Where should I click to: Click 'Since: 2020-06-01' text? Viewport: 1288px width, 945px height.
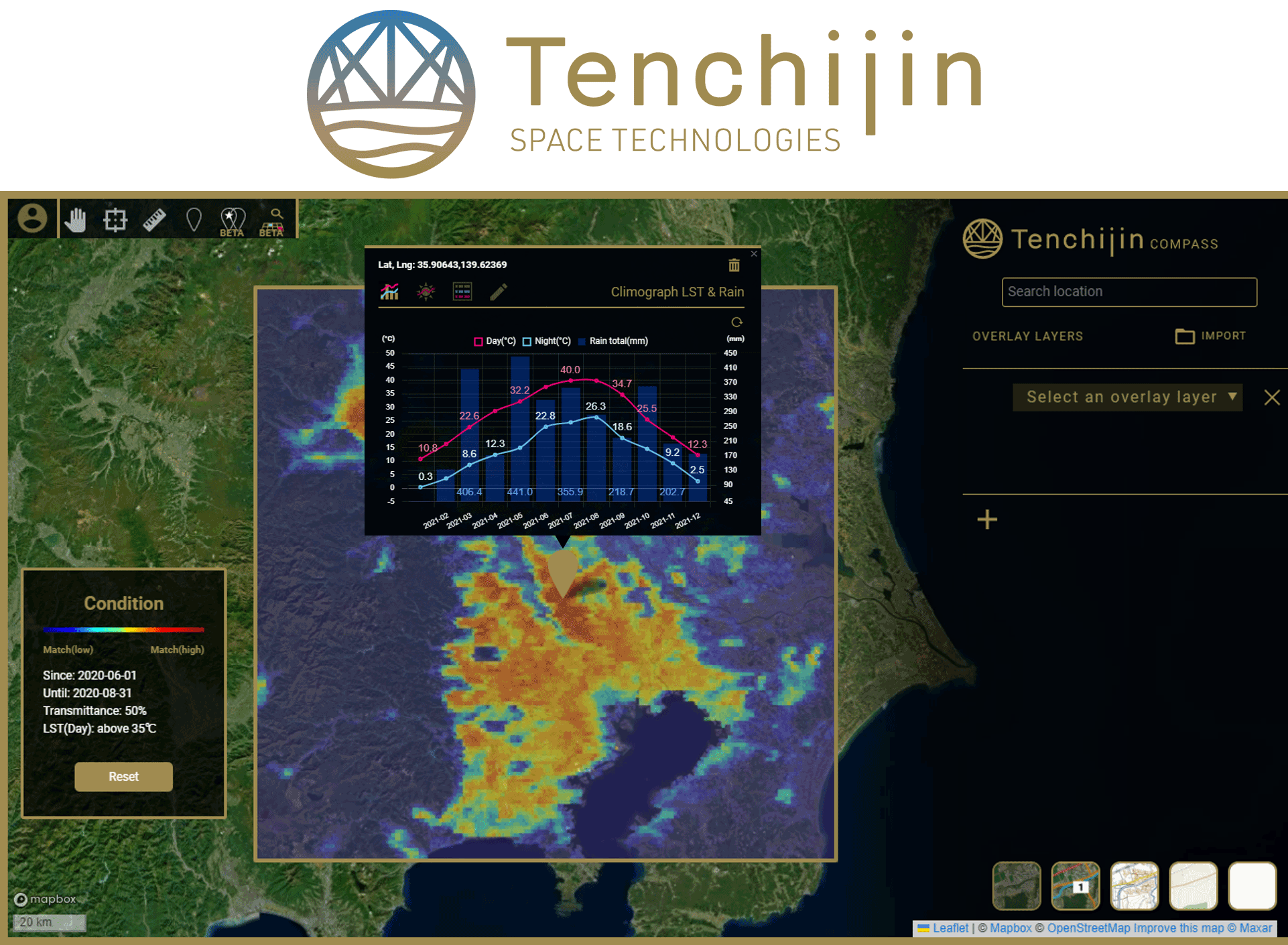click(x=90, y=676)
